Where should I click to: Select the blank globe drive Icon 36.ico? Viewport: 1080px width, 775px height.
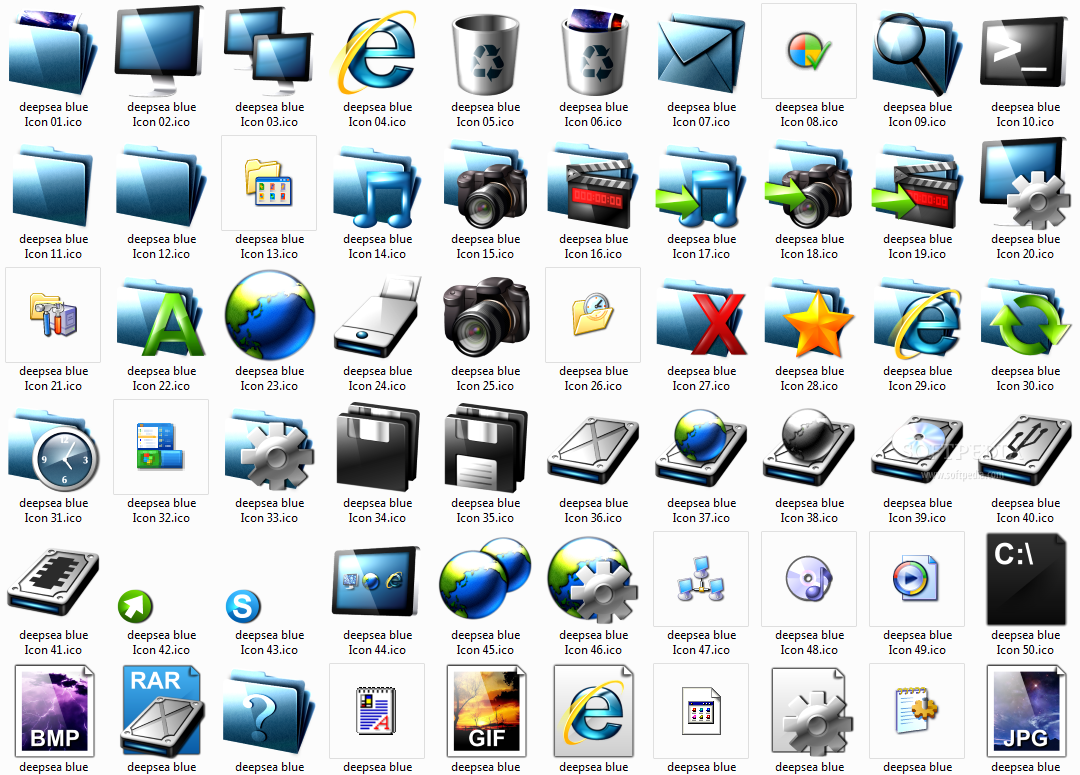point(593,451)
